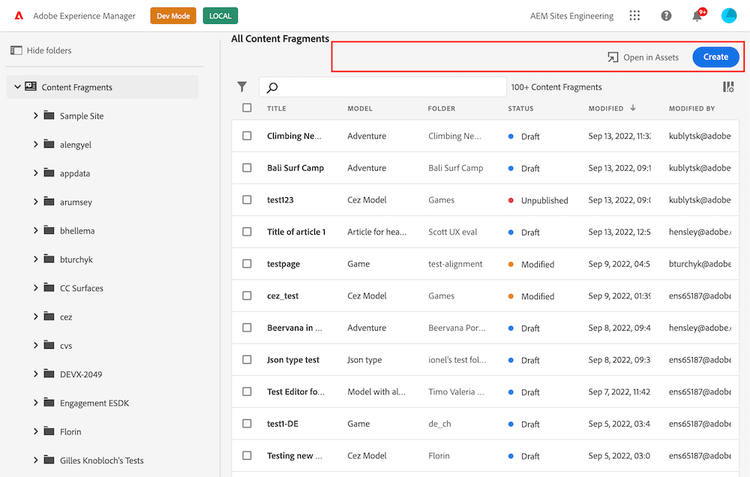Image resolution: width=750 pixels, height=477 pixels.
Task: Click the content fragment search field
Action: (x=383, y=87)
